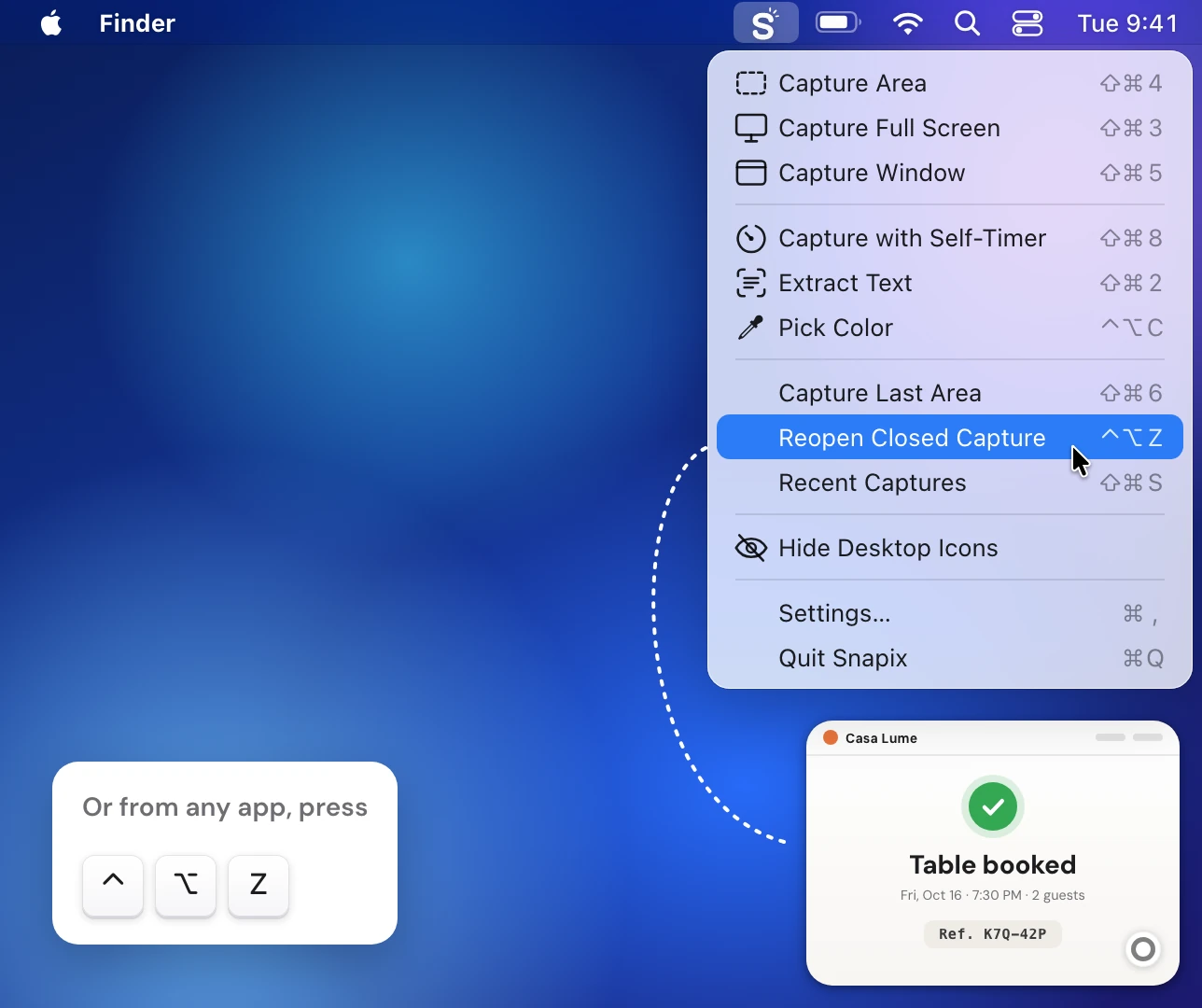Click the Pick Color label
The width and height of the screenshot is (1202, 1008).
pos(835,328)
